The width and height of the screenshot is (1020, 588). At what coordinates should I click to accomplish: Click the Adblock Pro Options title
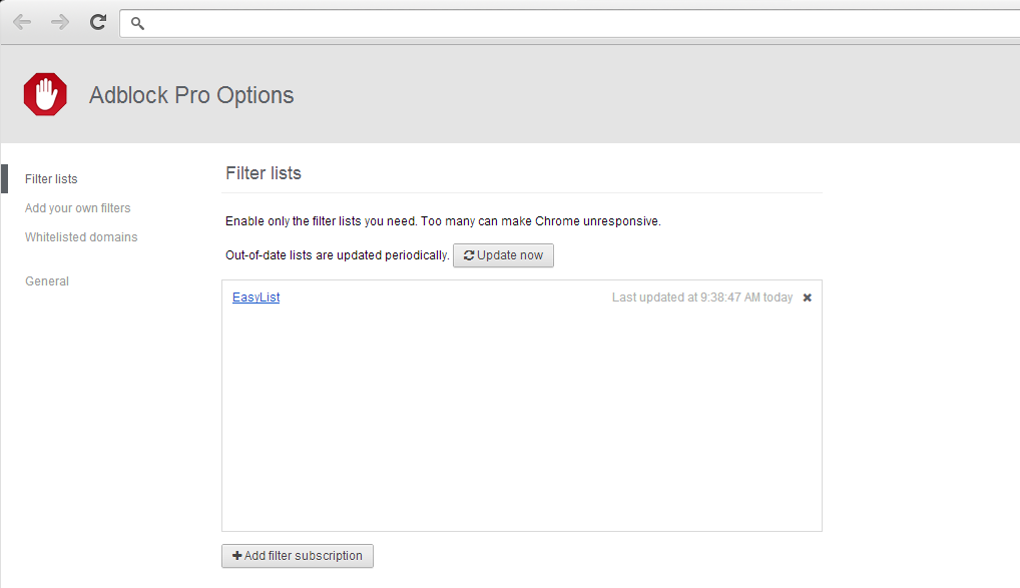191,95
